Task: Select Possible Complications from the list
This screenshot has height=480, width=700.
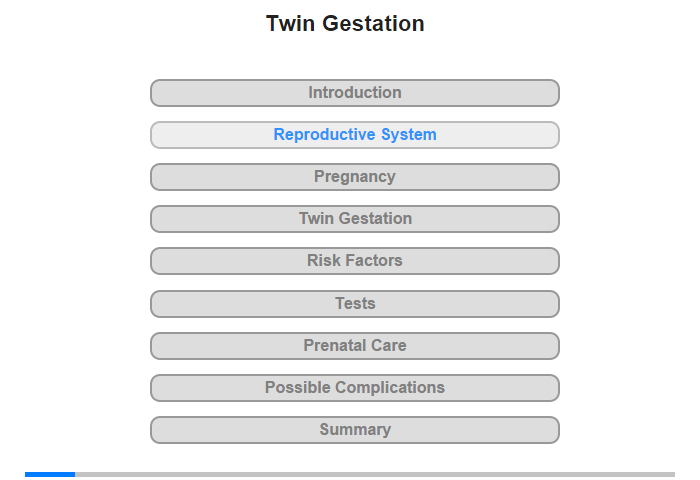Action: 354,388
